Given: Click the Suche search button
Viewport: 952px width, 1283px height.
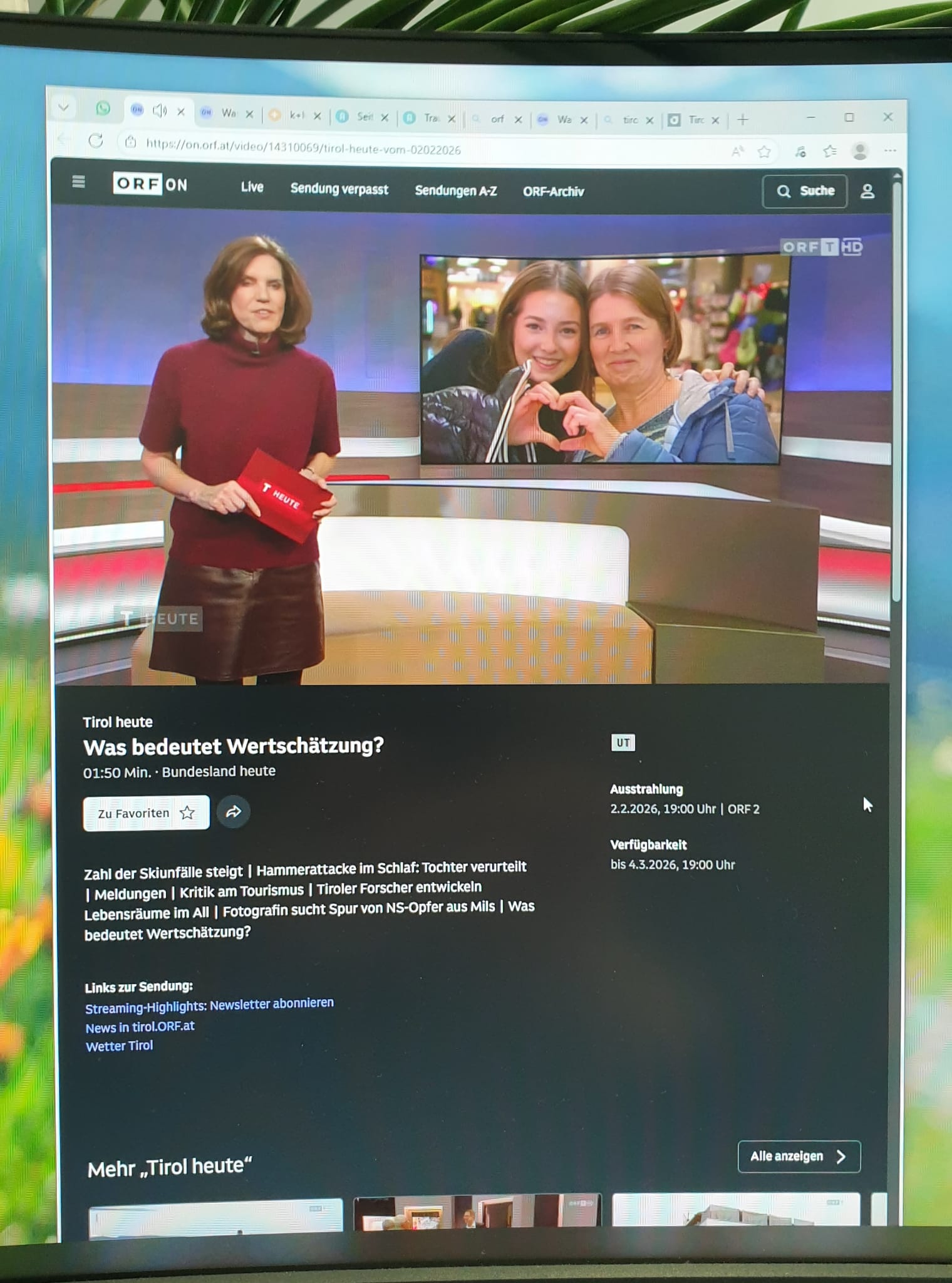Looking at the screenshot, I should 804,191.
